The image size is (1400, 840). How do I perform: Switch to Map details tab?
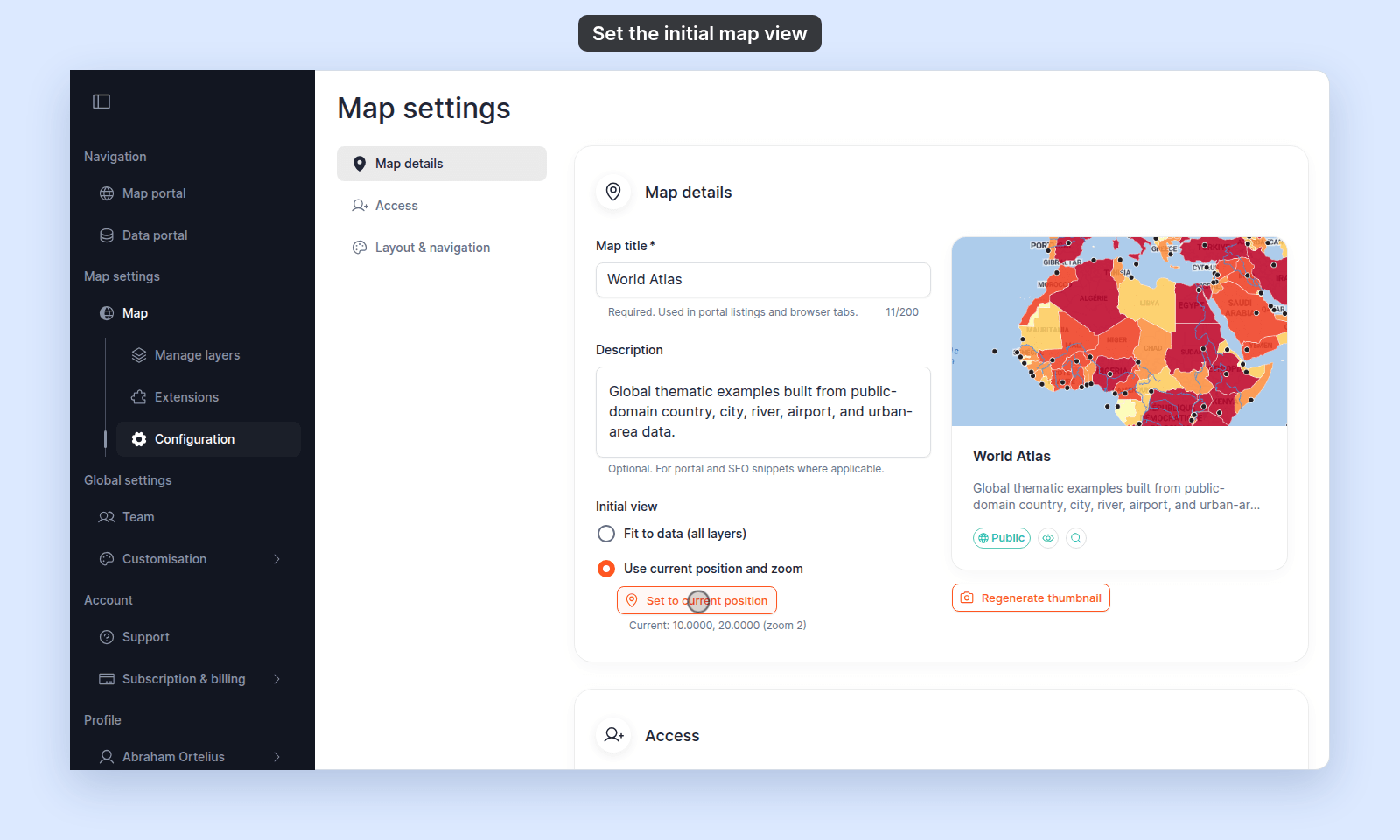tap(442, 164)
